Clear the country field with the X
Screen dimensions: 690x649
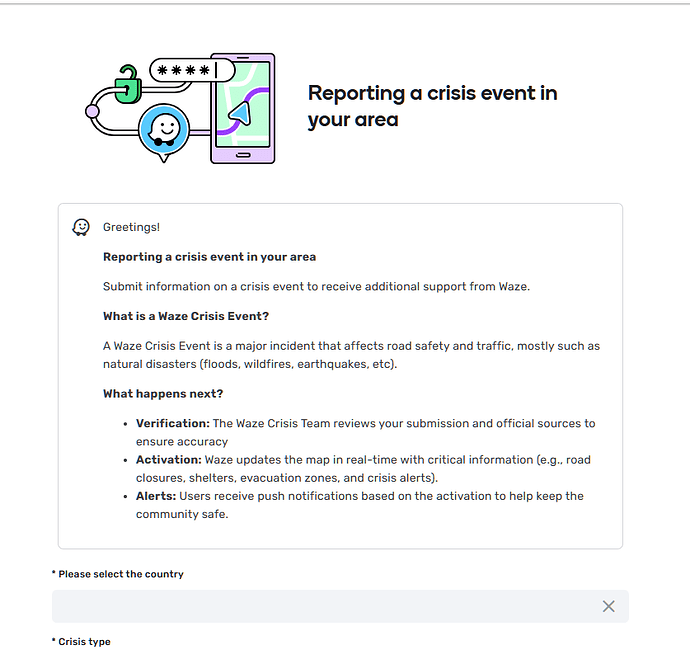tap(609, 606)
